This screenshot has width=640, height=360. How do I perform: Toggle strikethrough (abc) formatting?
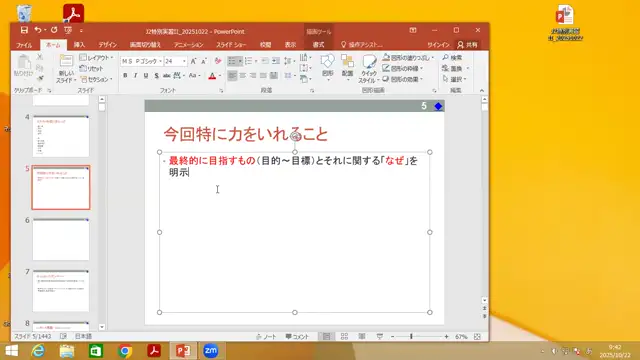pos(167,76)
